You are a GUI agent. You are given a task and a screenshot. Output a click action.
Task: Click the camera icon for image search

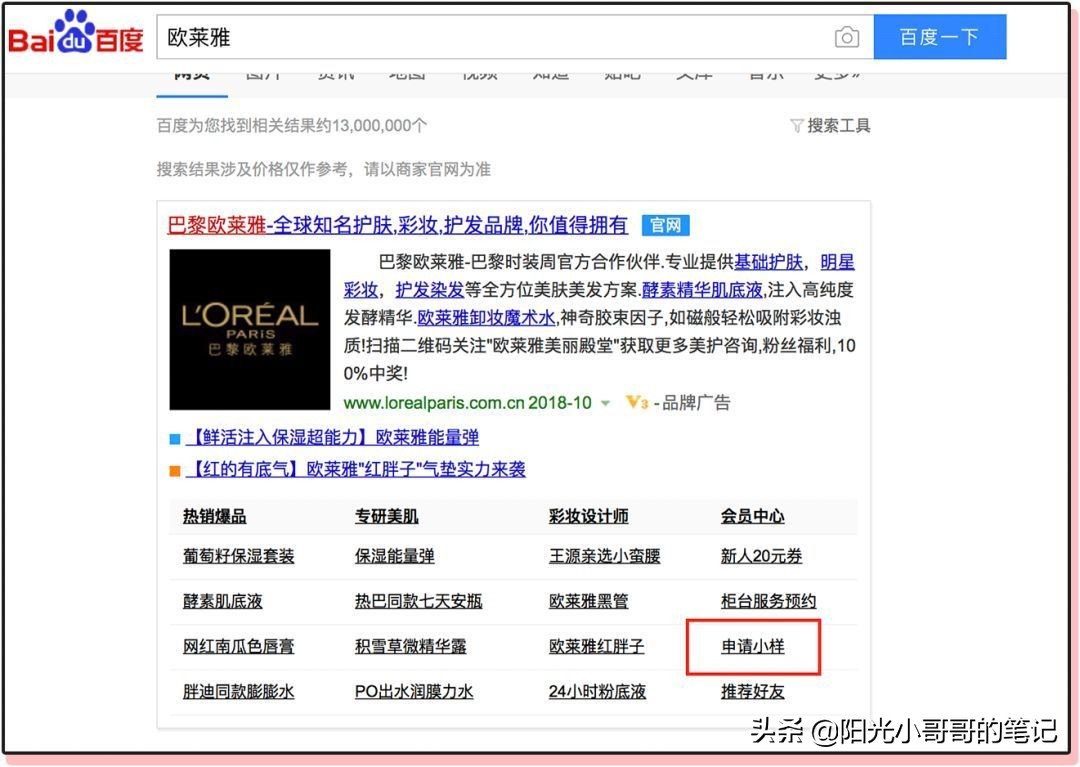pyautogui.click(x=847, y=36)
